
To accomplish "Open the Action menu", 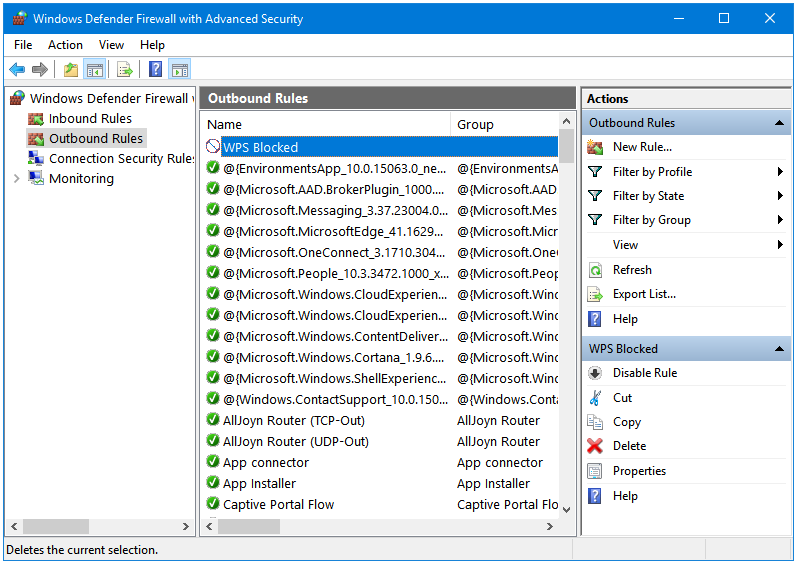I will 65,45.
